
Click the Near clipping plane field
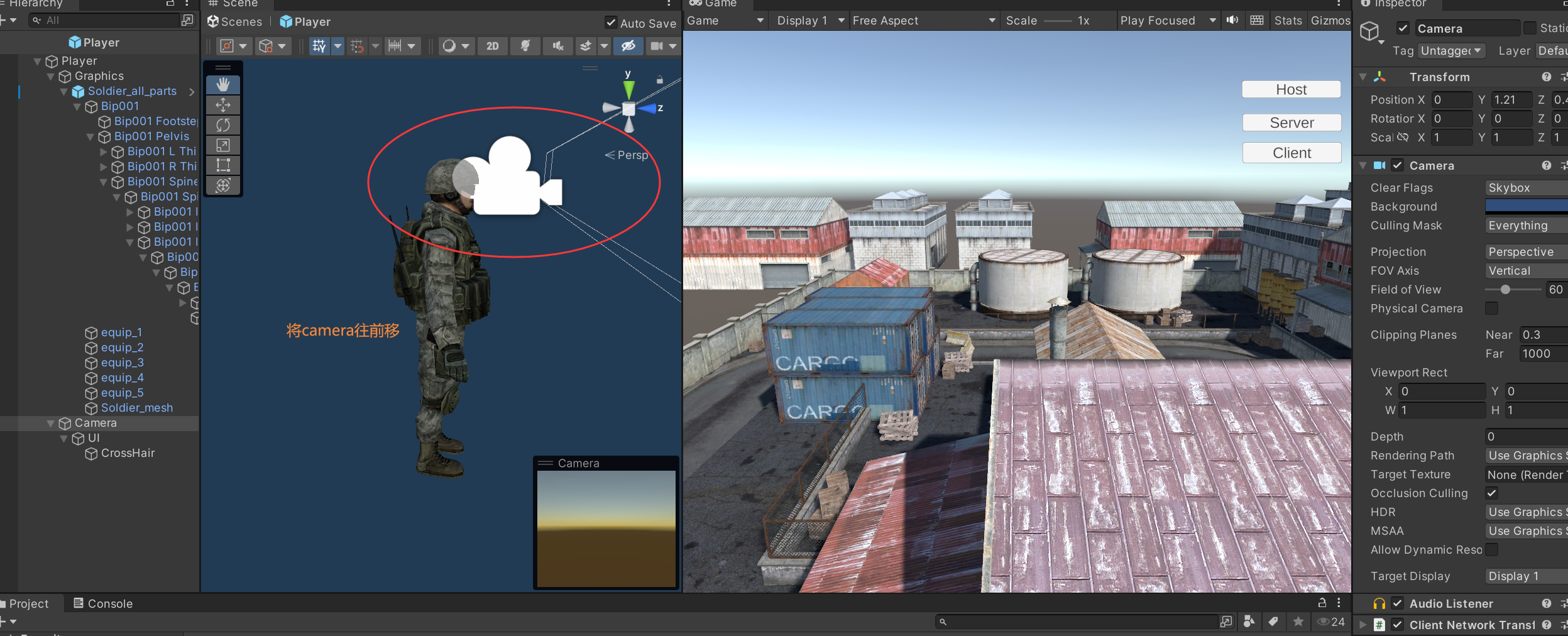tap(1543, 335)
